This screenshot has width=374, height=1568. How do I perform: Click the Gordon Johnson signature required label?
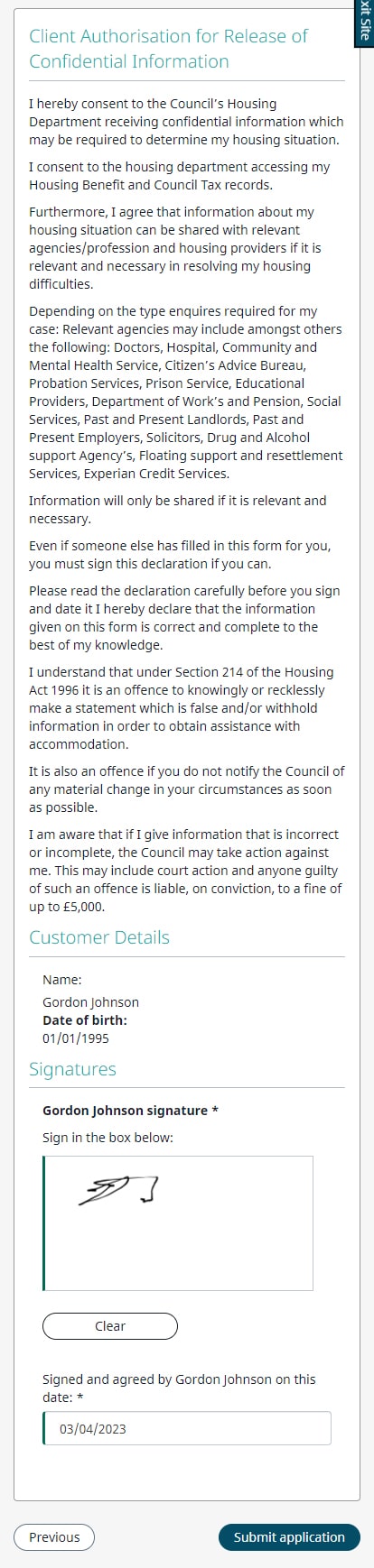click(x=130, y=1111)
